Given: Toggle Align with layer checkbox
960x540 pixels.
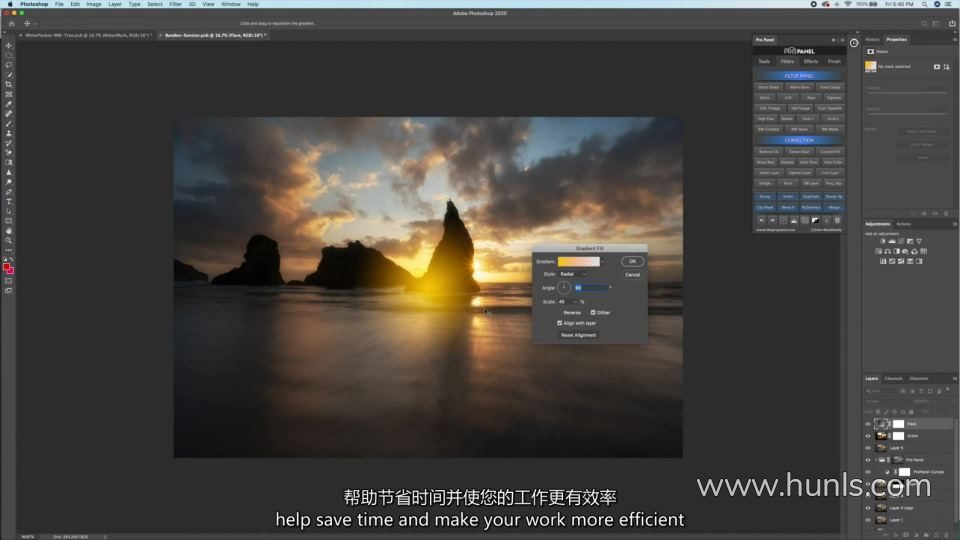Looking at the screenshot, I should coord(560,323).
